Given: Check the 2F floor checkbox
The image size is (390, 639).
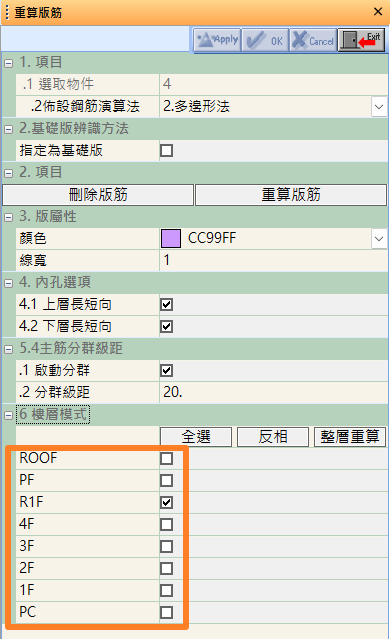Looking at the screenshot, I should pyautogui.click(x=166, y=568).
